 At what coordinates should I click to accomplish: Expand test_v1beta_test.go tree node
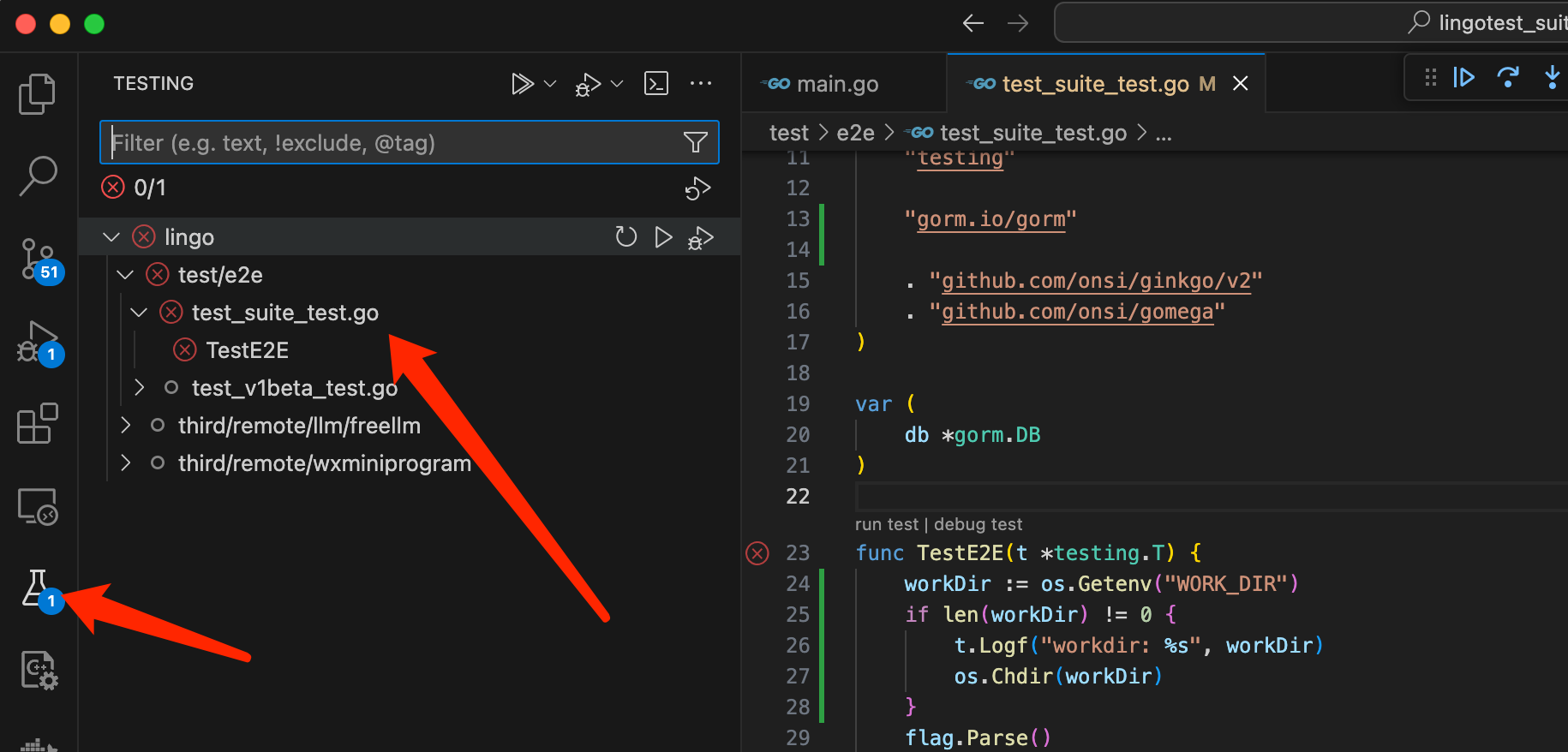[x=139, y=387]
